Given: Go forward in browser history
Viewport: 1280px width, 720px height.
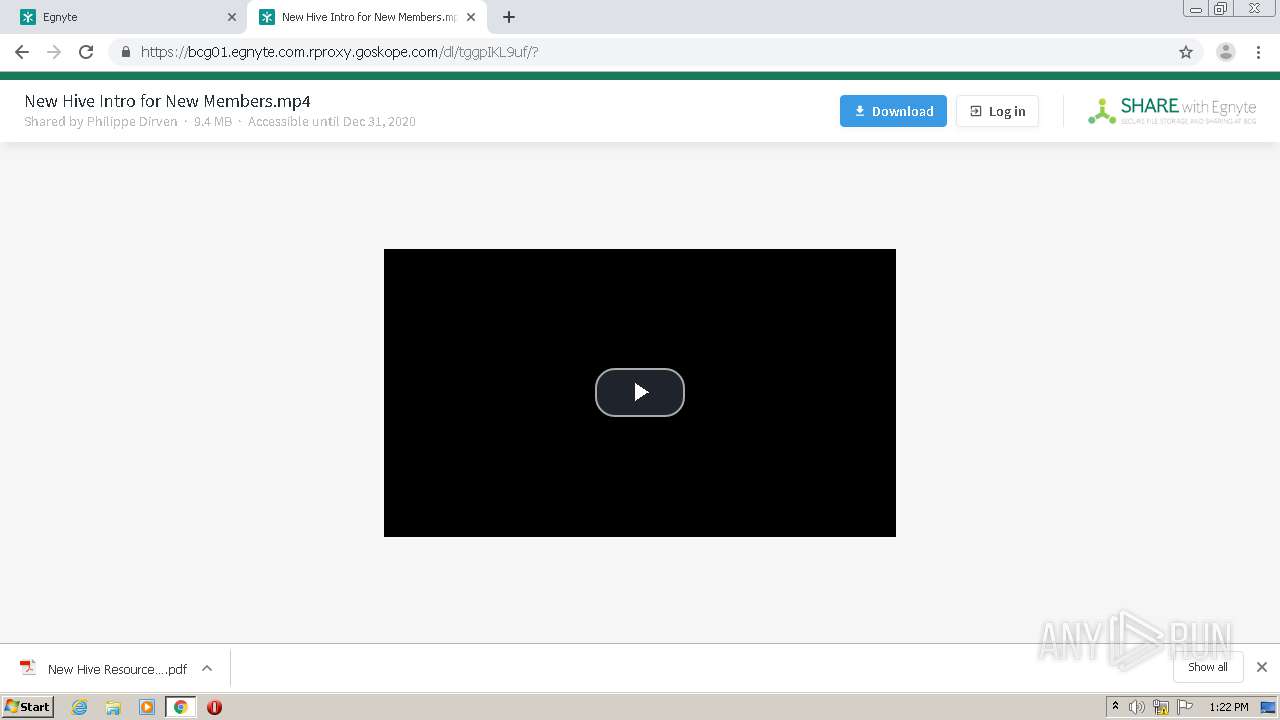Looking at the screenshot, I should (x=54, y=52).
